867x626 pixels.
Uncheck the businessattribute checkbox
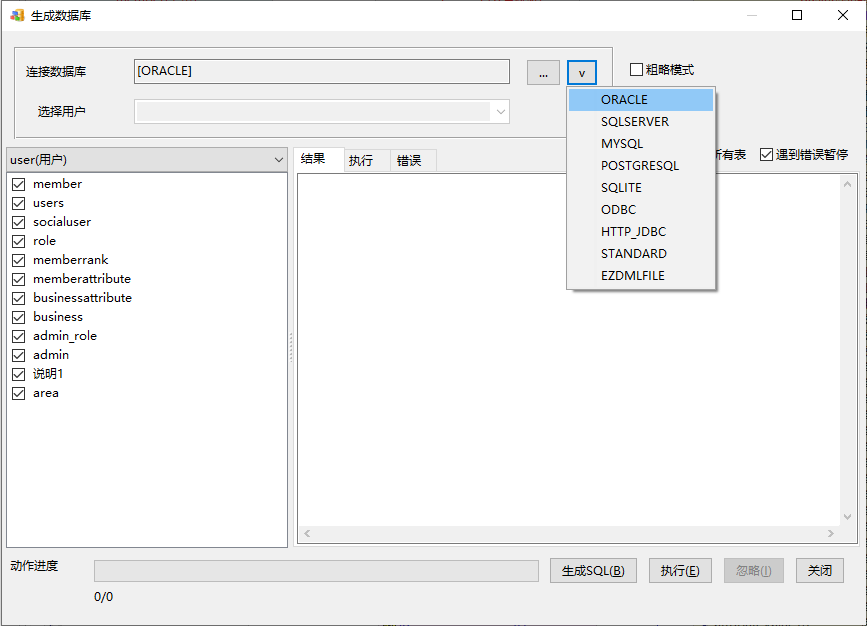click(19, 298)
